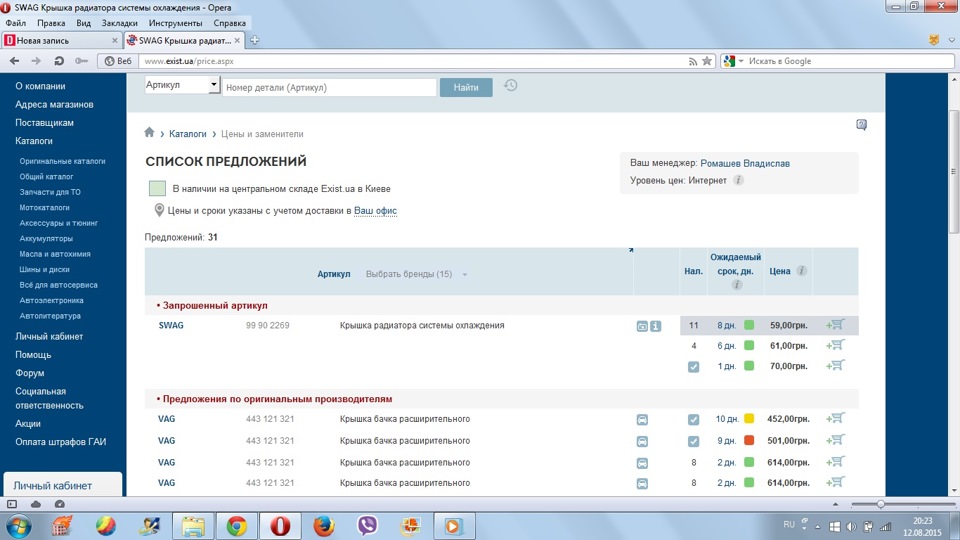Open Личный кабинет bottom panel button
The width and height of the screenshot is (960, 540).
point(62,485)
